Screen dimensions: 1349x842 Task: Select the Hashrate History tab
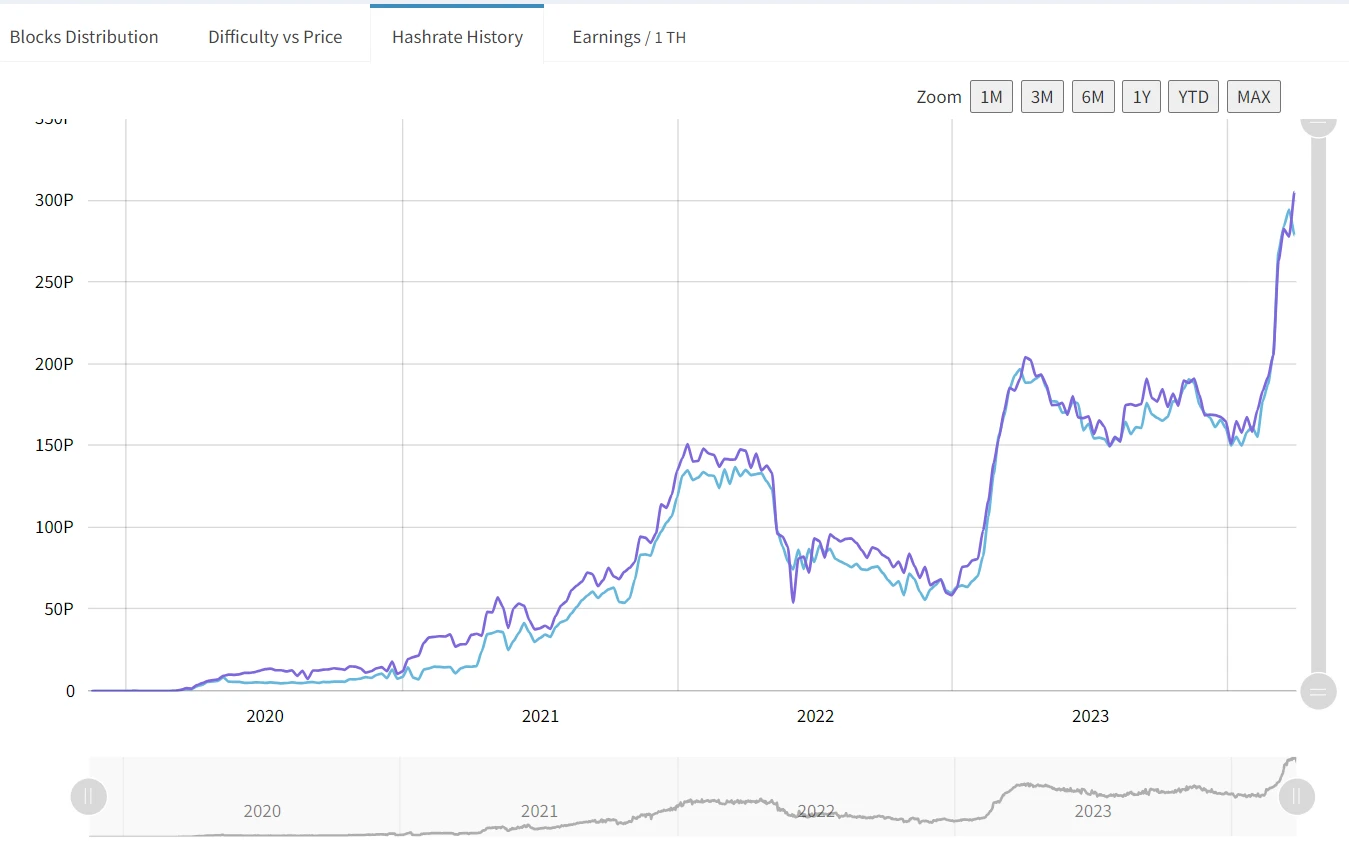(x=457, y=36)
